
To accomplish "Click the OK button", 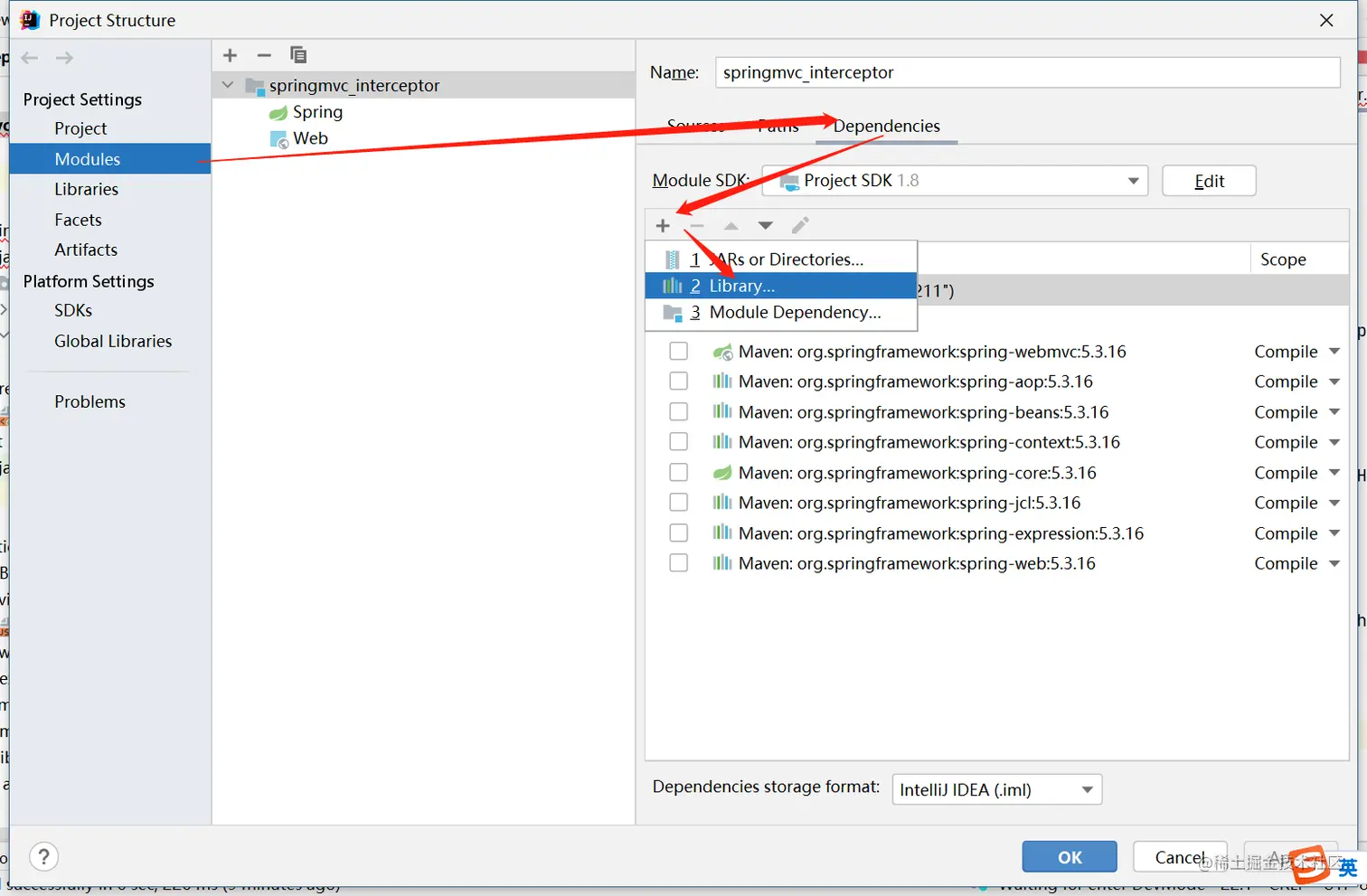I will (x=1070, y=857).
